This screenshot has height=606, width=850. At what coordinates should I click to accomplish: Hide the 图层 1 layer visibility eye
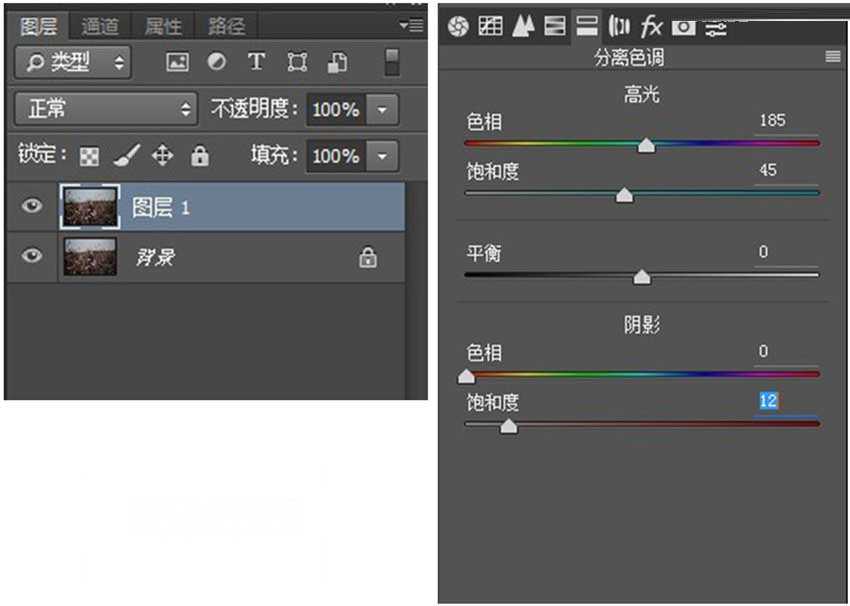[31, 206]
